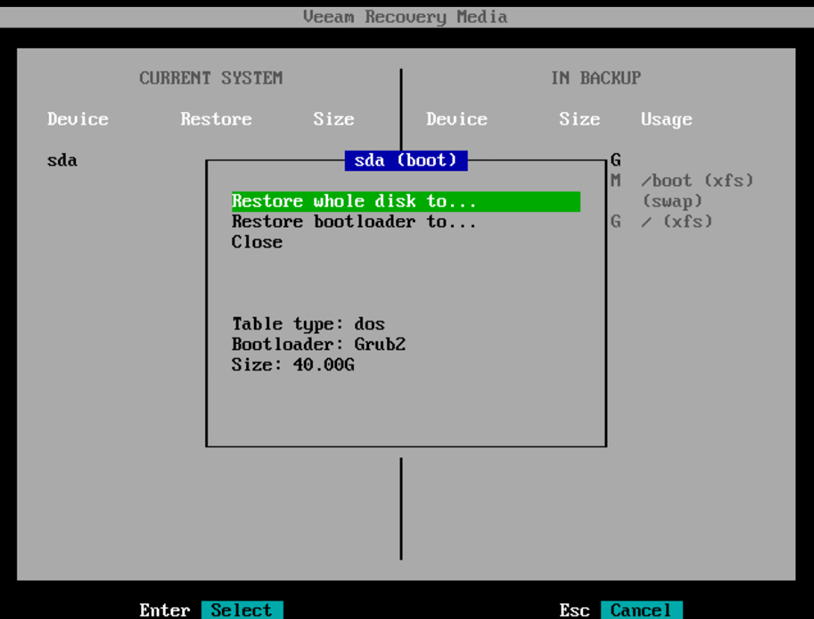
Task: Click the 'Size: 40.00G' info line
Action: pyautogui.click(x=293, y=365)
